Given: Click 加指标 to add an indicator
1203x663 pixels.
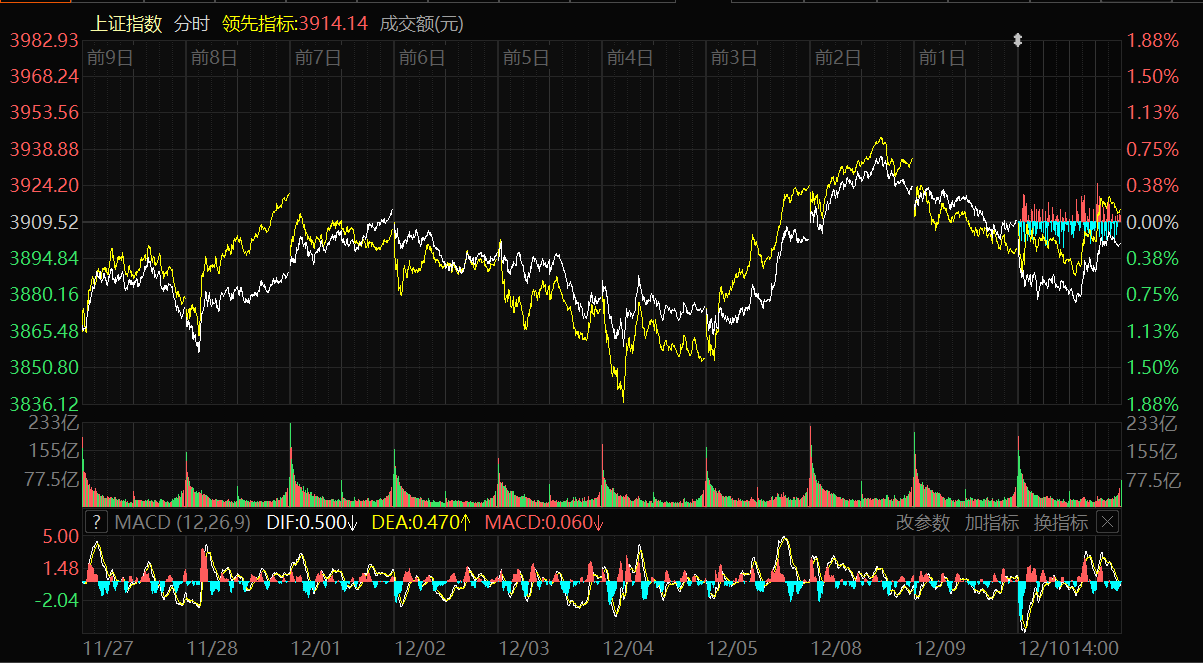Looking at the screenshot, I should [x=991, y=522].
